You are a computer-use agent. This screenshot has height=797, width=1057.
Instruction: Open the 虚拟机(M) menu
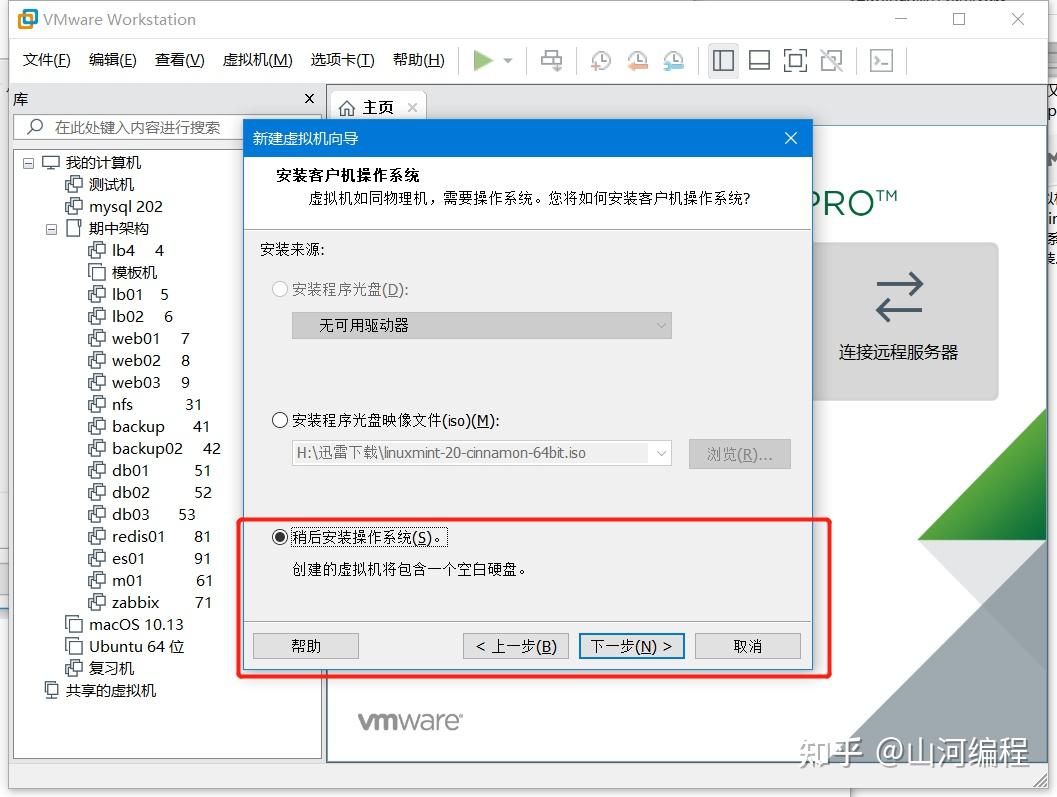point(258,60)
